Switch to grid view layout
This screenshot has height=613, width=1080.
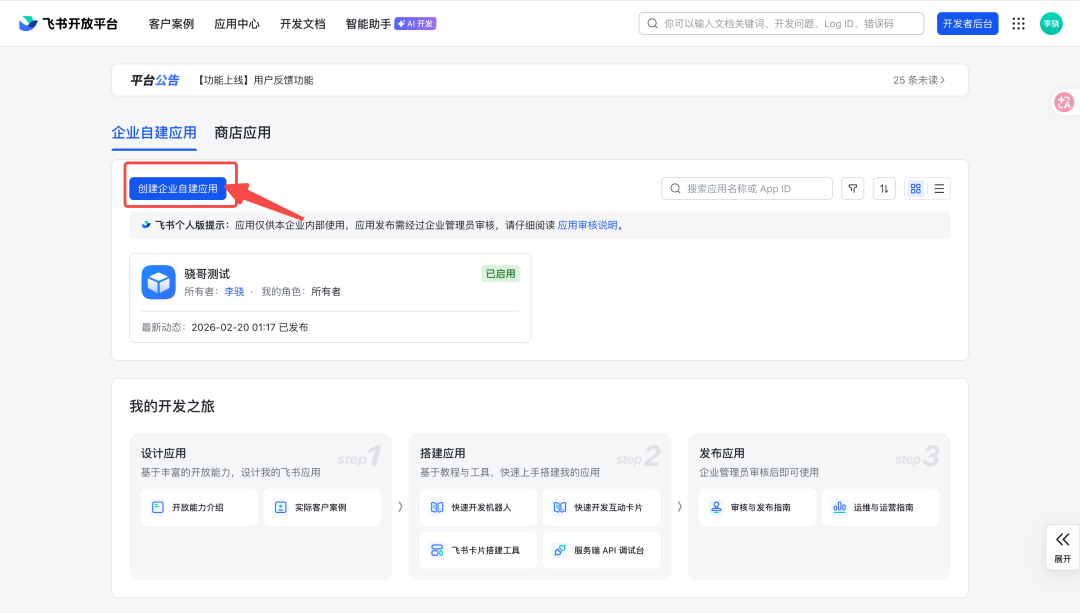coord(914,188)
